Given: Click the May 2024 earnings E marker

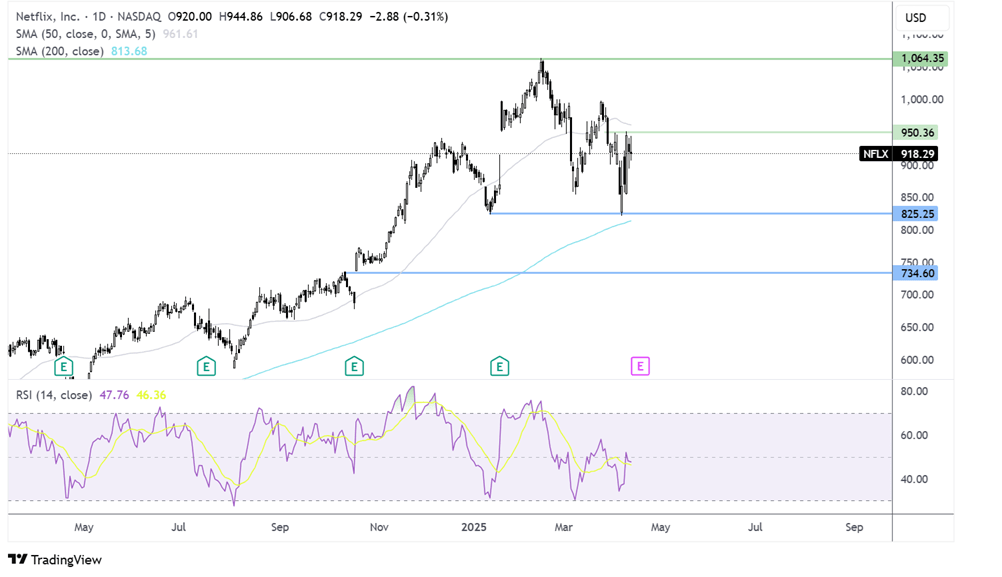Looking at the screenshot, I should 63,367.
